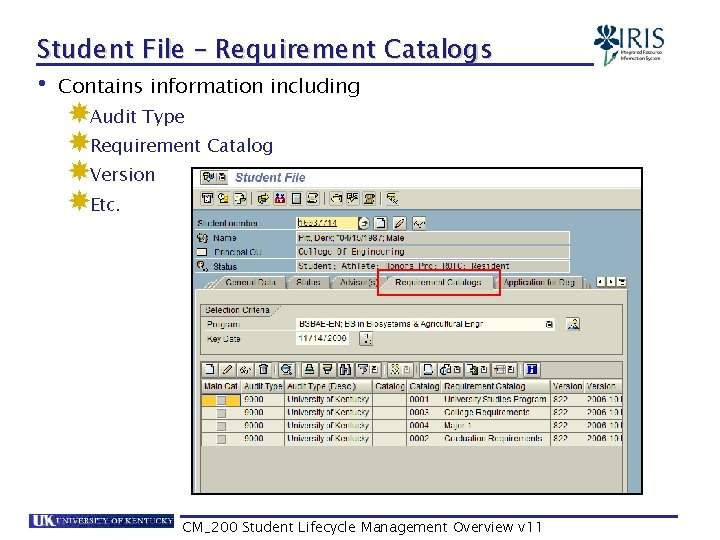
Task: Click the Key Date field
Action: tap(322, 338)
